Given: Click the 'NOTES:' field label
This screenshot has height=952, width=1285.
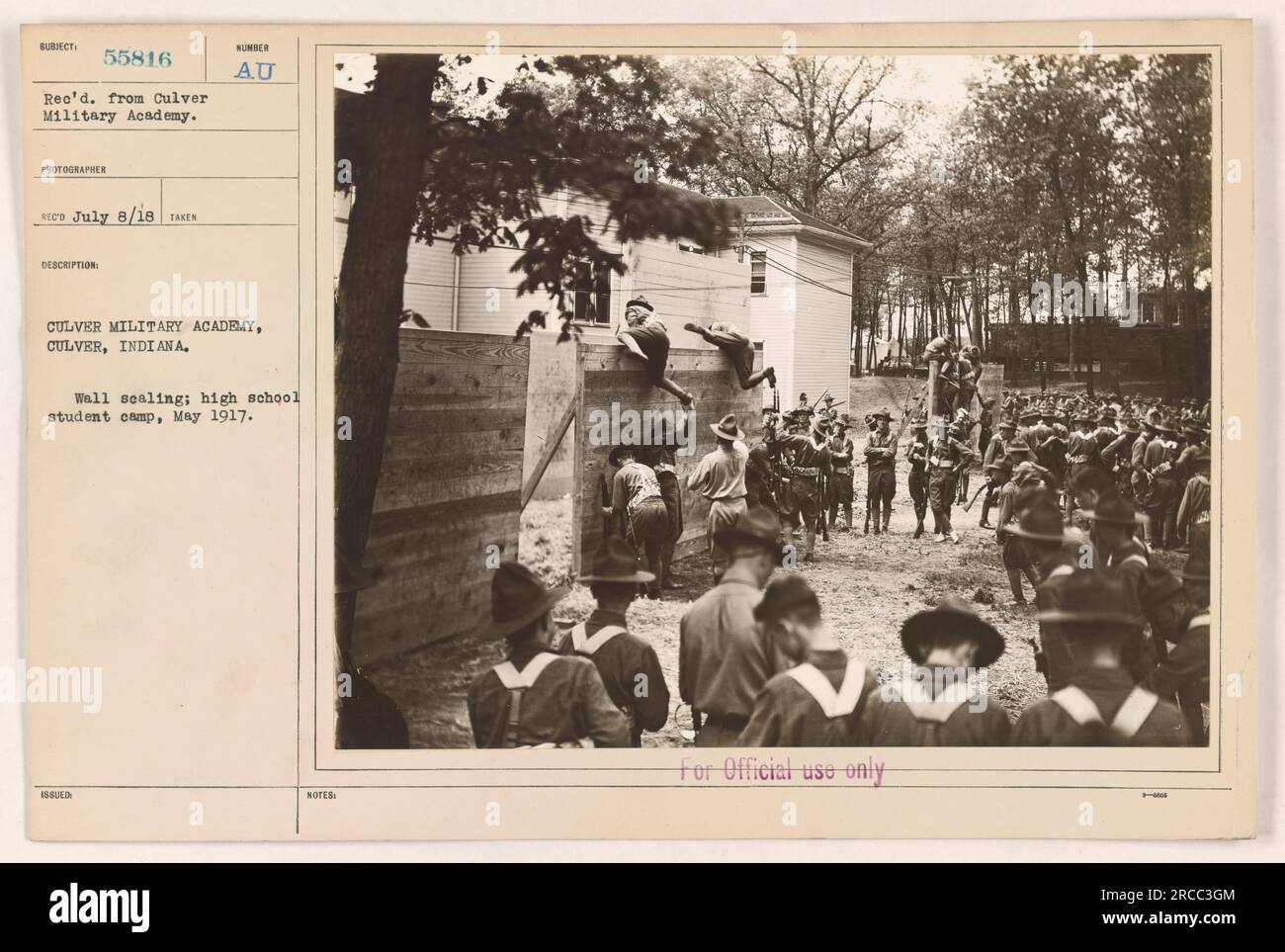Looking at the screenshot, I should [x=320, y=794].
